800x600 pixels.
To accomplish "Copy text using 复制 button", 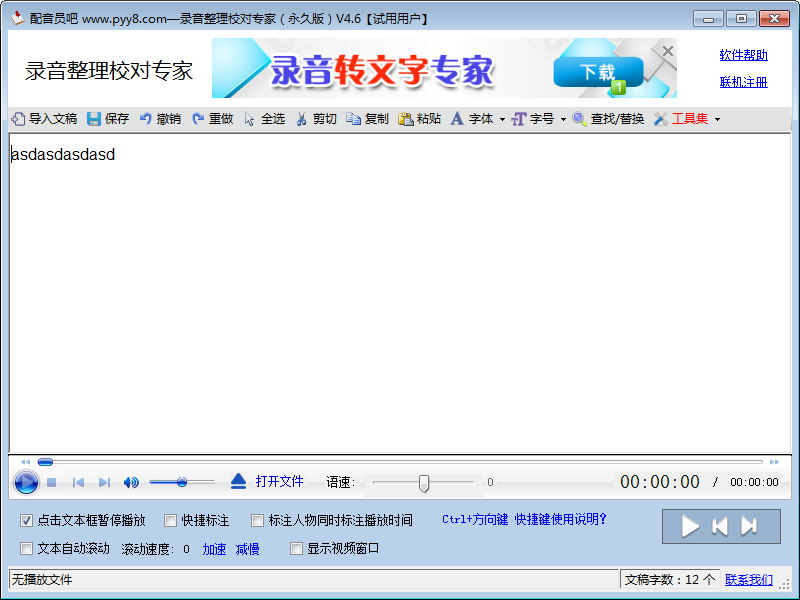I will click(x=367, y=119).
